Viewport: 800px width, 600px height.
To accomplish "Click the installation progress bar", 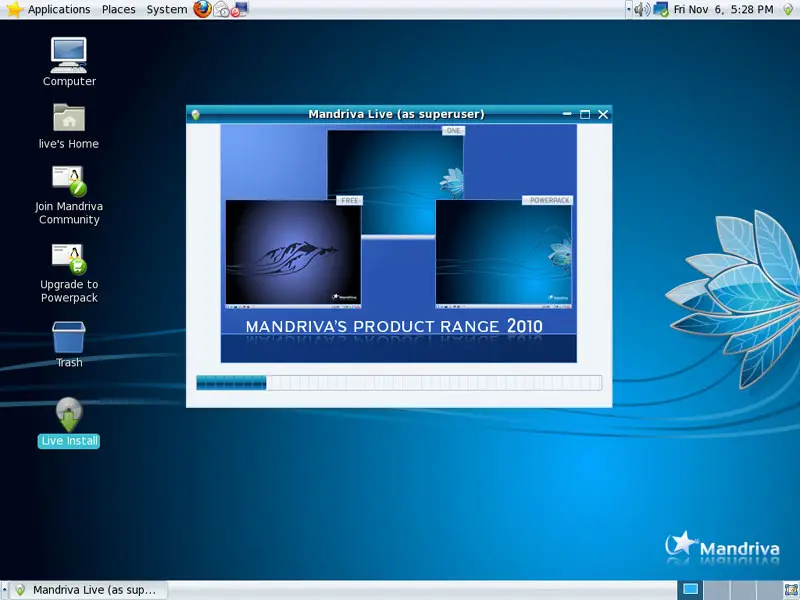I will (x=399, y=383).
